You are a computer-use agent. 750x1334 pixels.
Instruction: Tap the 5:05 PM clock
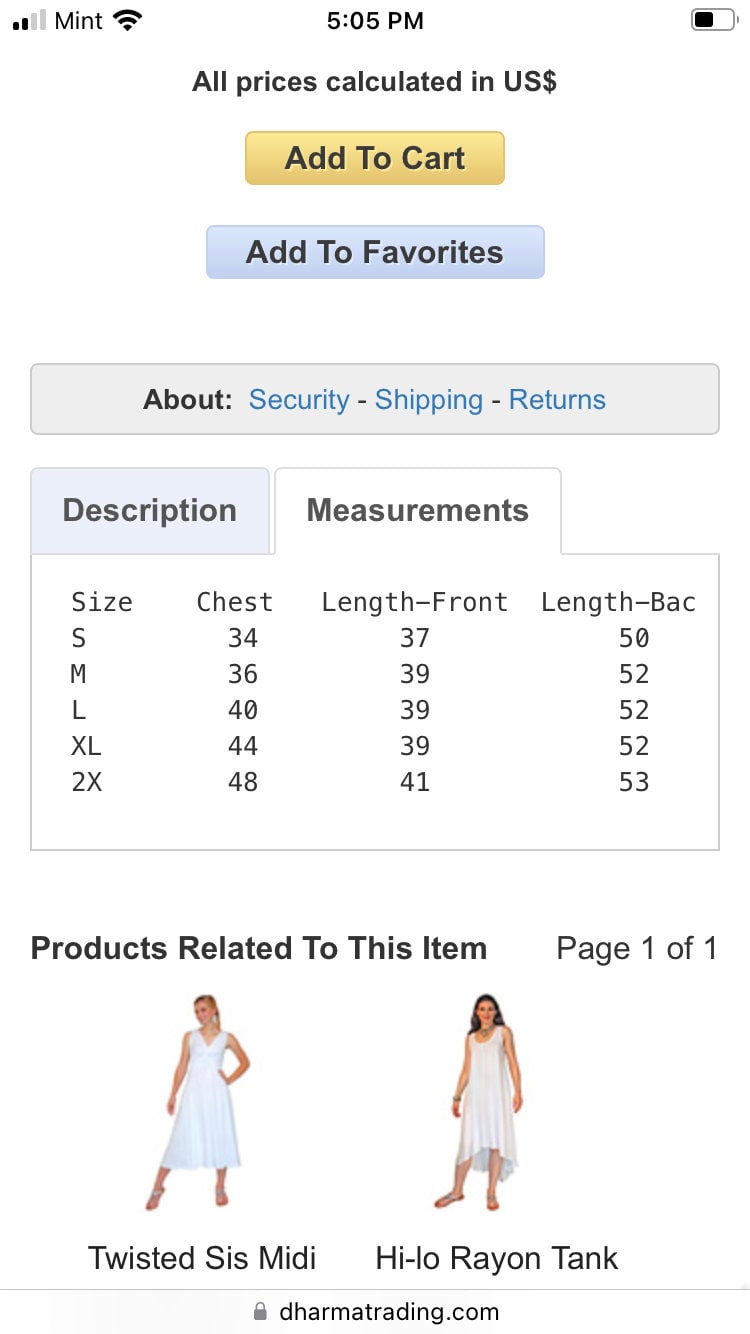pyautogui.click(x=375, y=20)
